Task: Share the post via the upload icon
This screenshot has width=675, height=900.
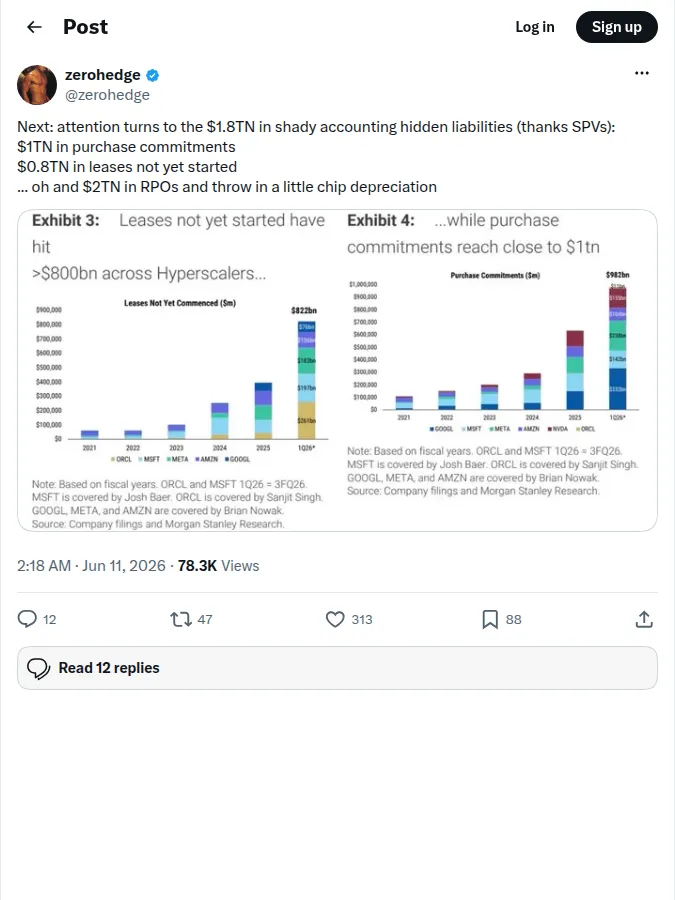Action: click(x=644, y=619)
